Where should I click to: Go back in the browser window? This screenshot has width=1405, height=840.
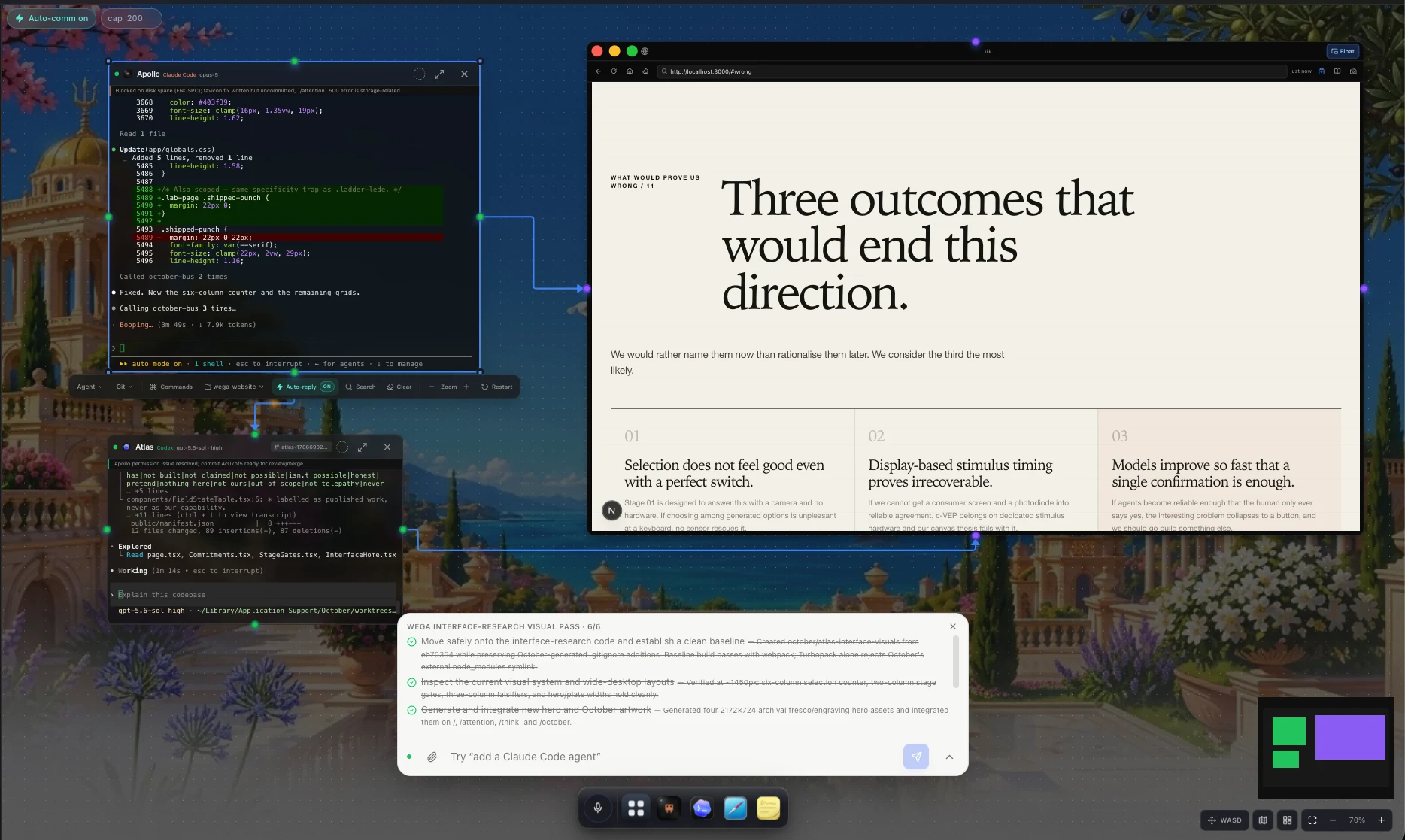coord(598,71)
